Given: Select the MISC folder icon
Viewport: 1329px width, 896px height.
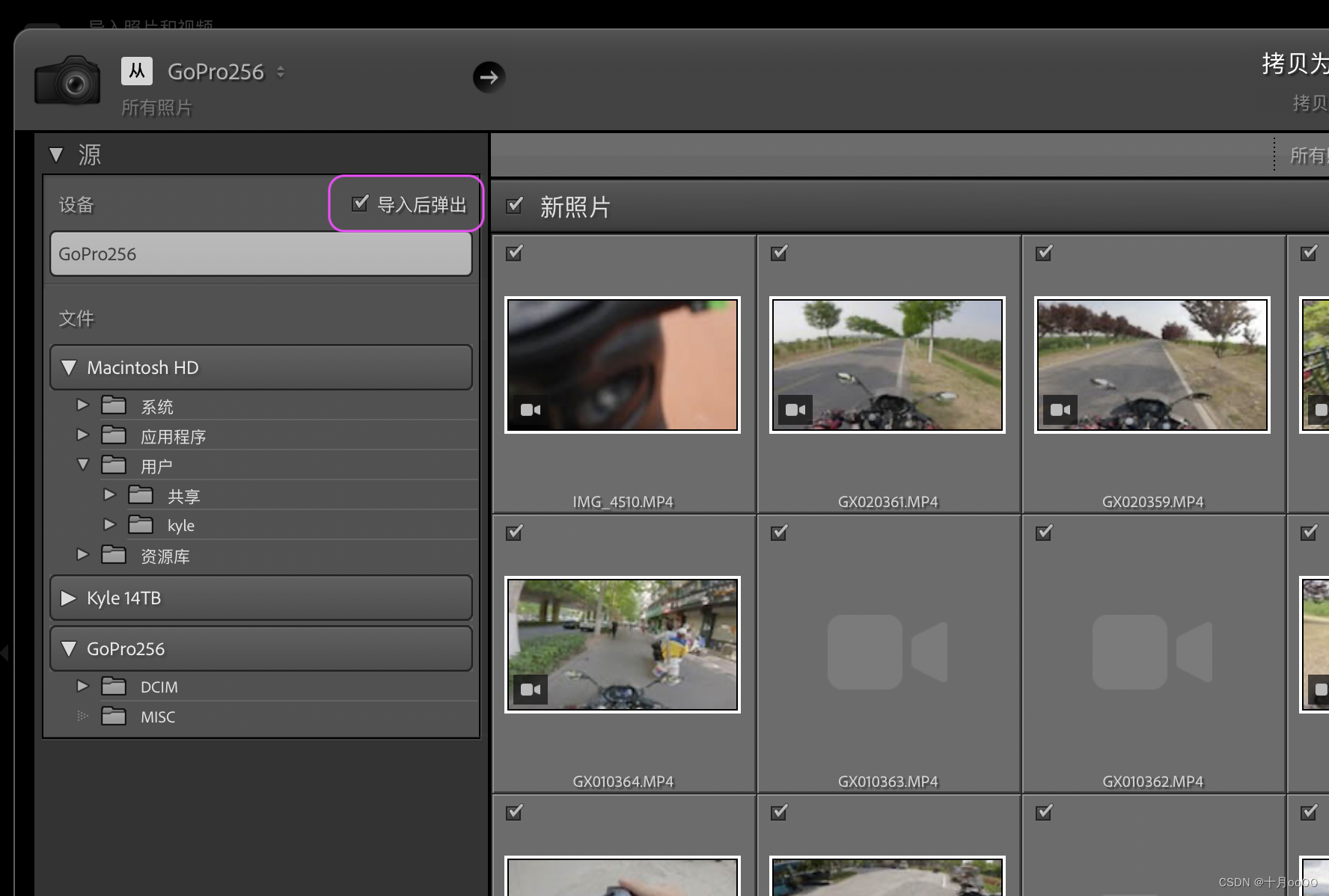Looking at the screenshot, I should [114, 717].
